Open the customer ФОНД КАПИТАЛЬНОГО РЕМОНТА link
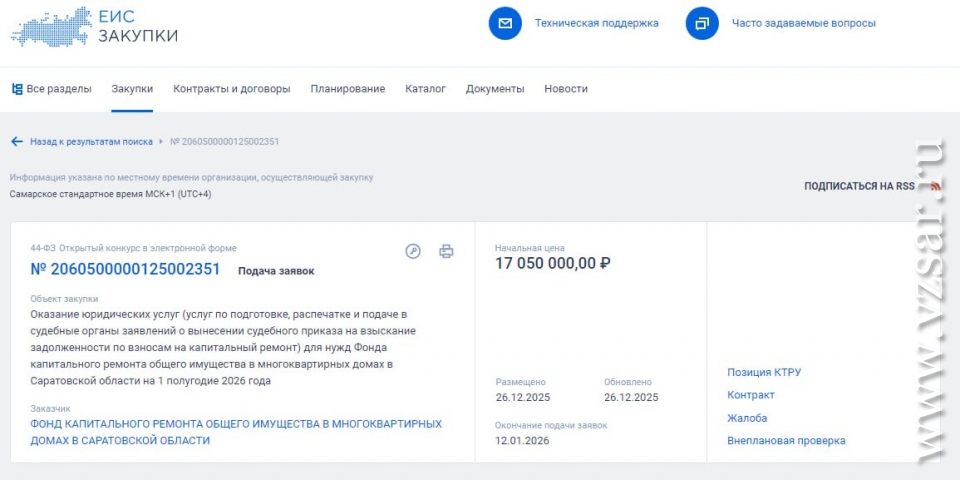This screenshot has height=480, width=960. (x=235, y=432)
